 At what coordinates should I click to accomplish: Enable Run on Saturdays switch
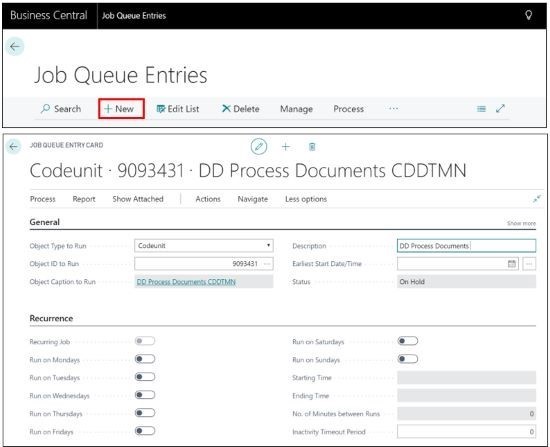(x=408, y=341)
